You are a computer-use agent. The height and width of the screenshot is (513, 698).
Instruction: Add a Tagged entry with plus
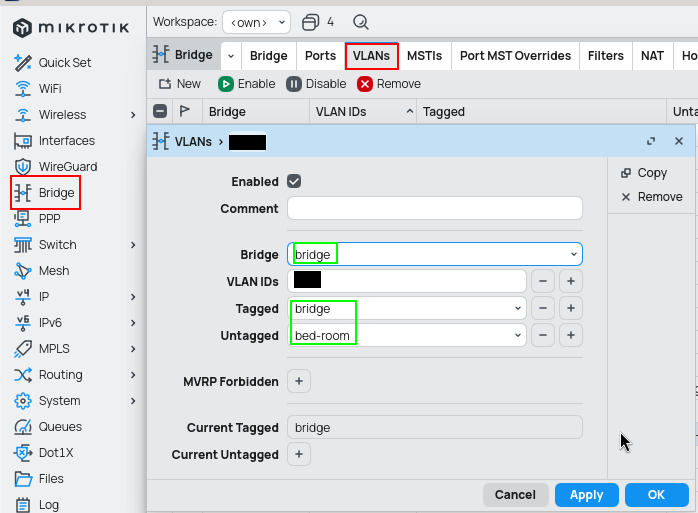click(x=571, y=308)
